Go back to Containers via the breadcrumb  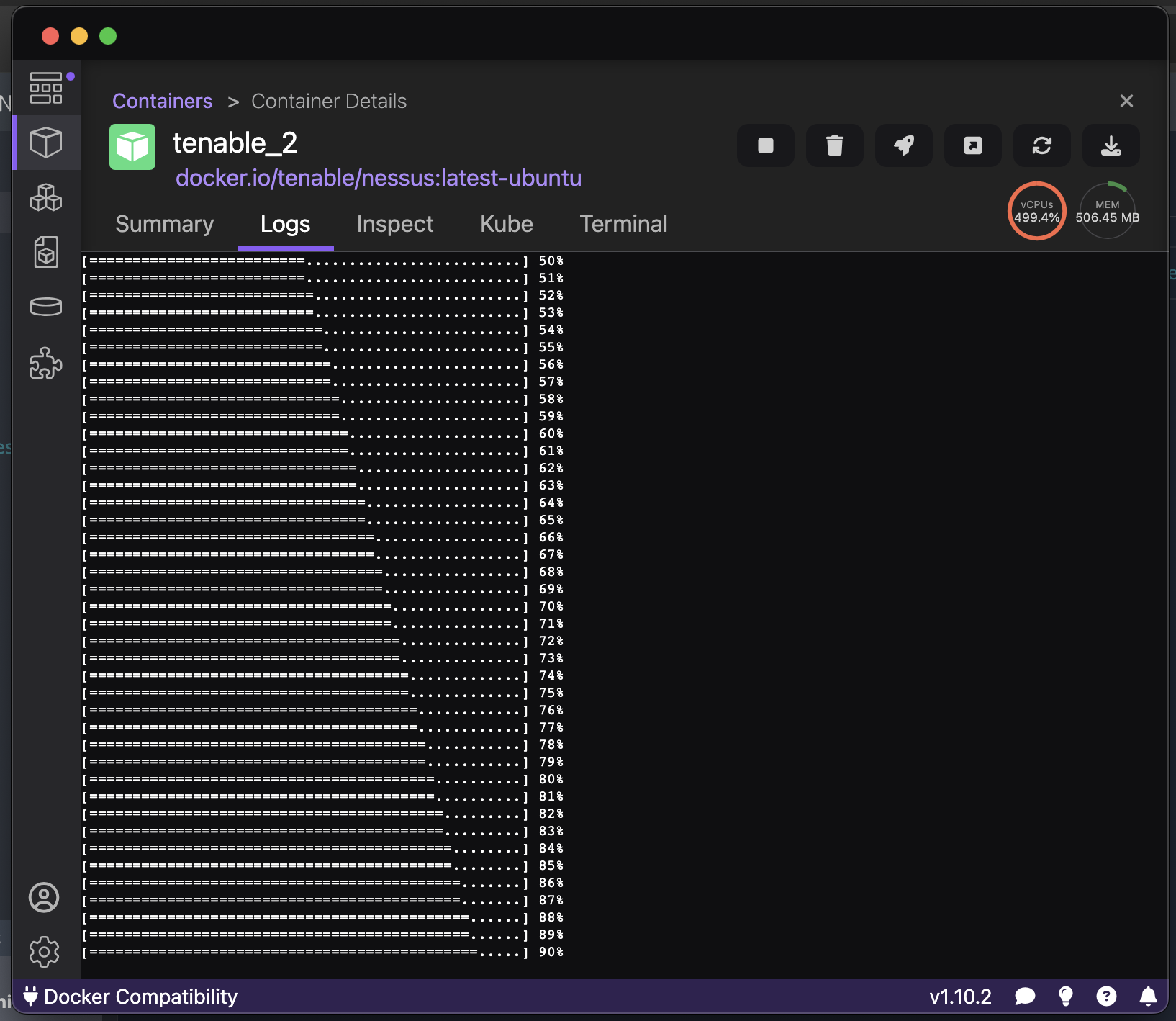click(163, 101)
